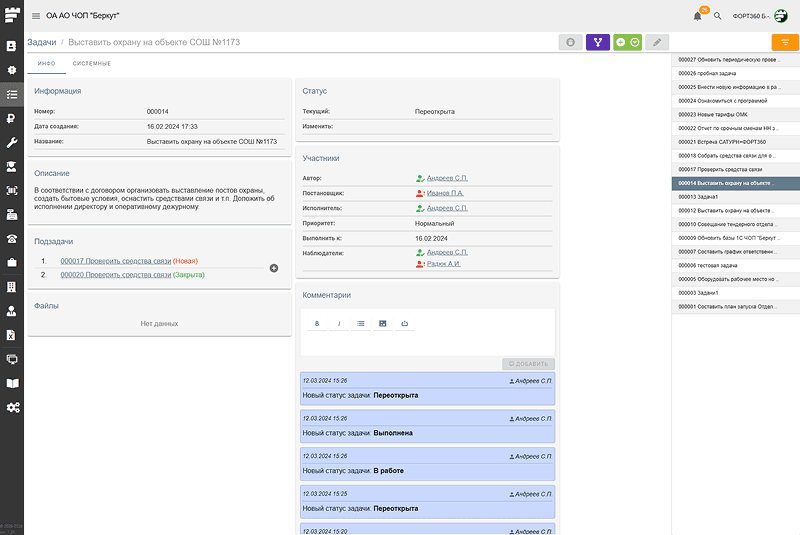Open the wrench tools sidebar icon

pos(12,142)
